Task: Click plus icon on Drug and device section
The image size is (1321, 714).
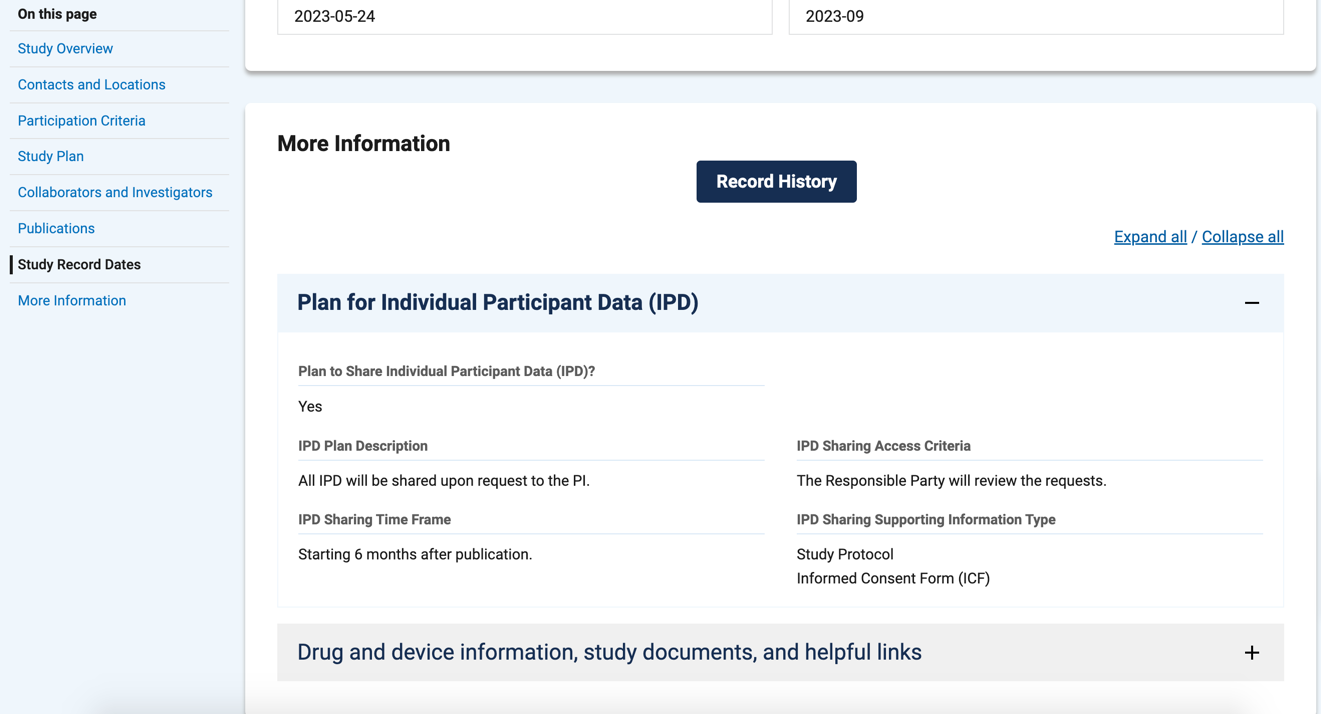Action: (1251, 653)
